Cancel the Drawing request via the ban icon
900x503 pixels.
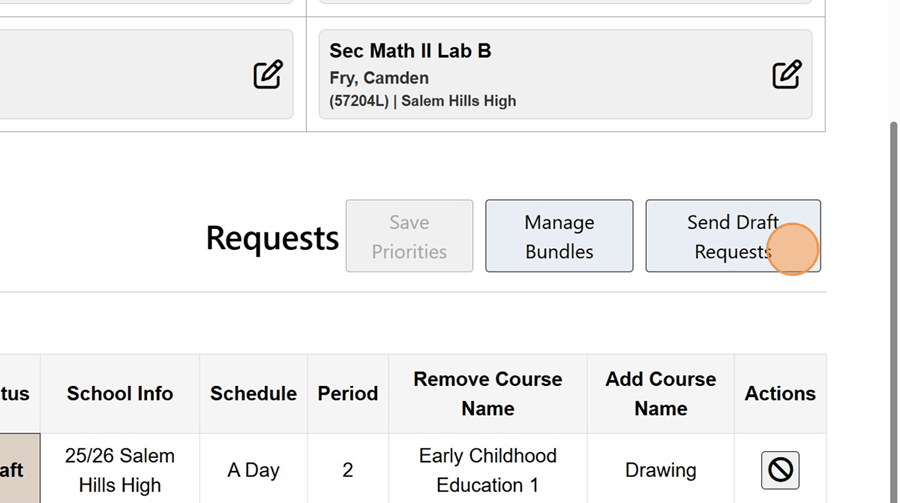point(780,470)
